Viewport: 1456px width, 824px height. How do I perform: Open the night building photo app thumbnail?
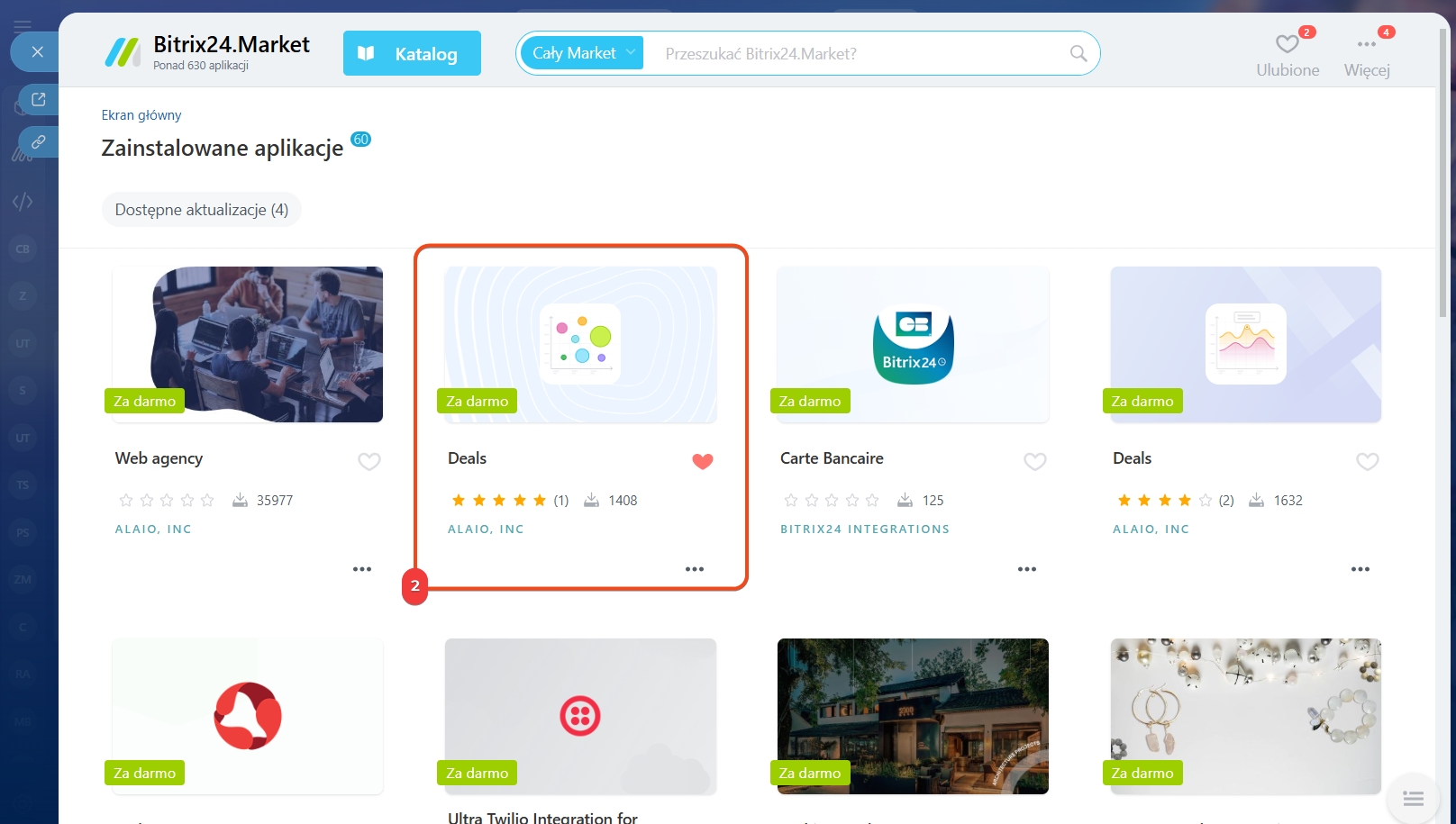[914, 716]
